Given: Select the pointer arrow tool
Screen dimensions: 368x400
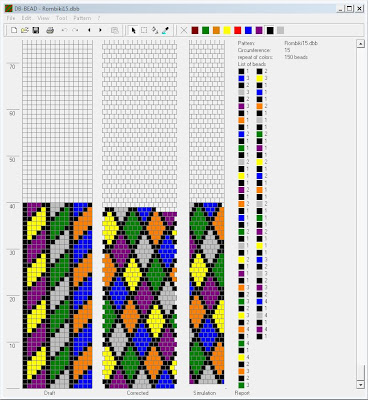Looking at the screenshot, I should click(133, 30).
